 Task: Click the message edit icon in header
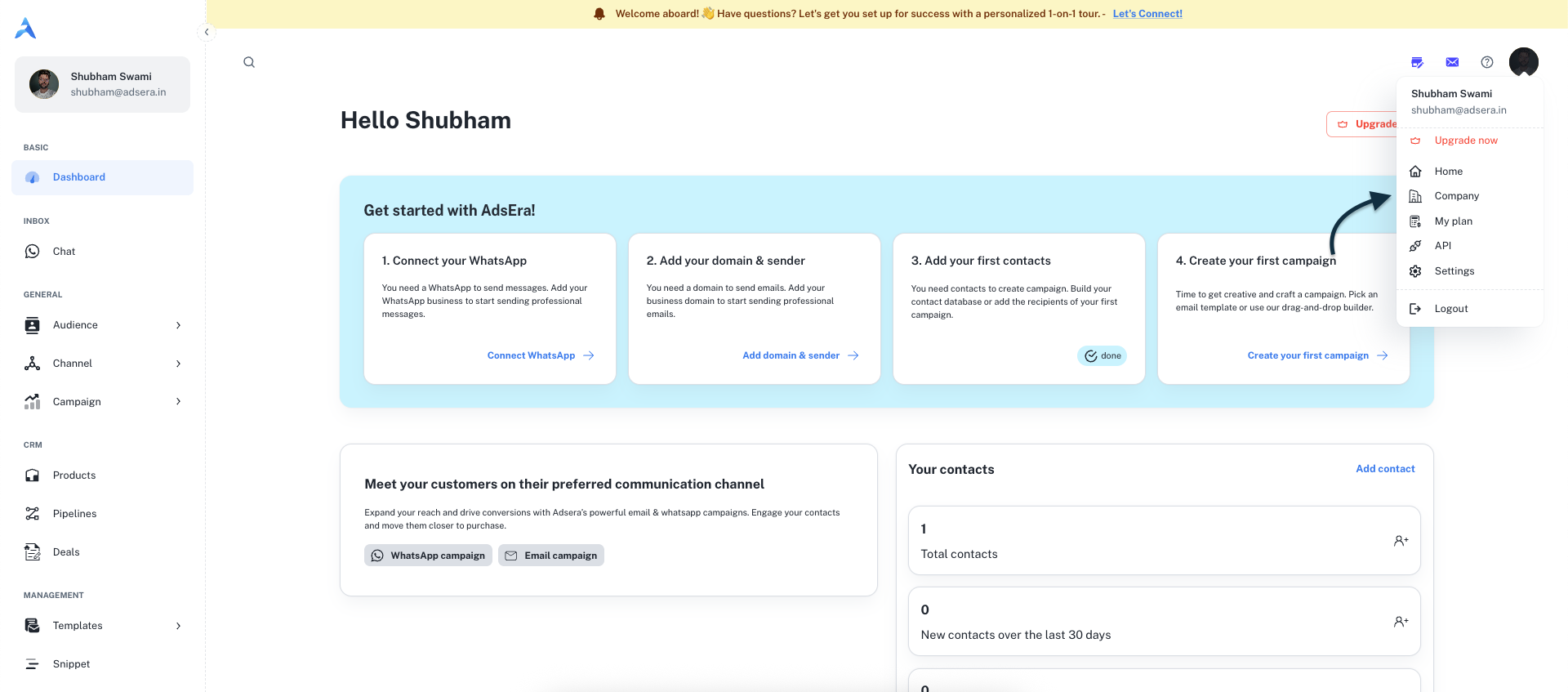coord(1417,62)
